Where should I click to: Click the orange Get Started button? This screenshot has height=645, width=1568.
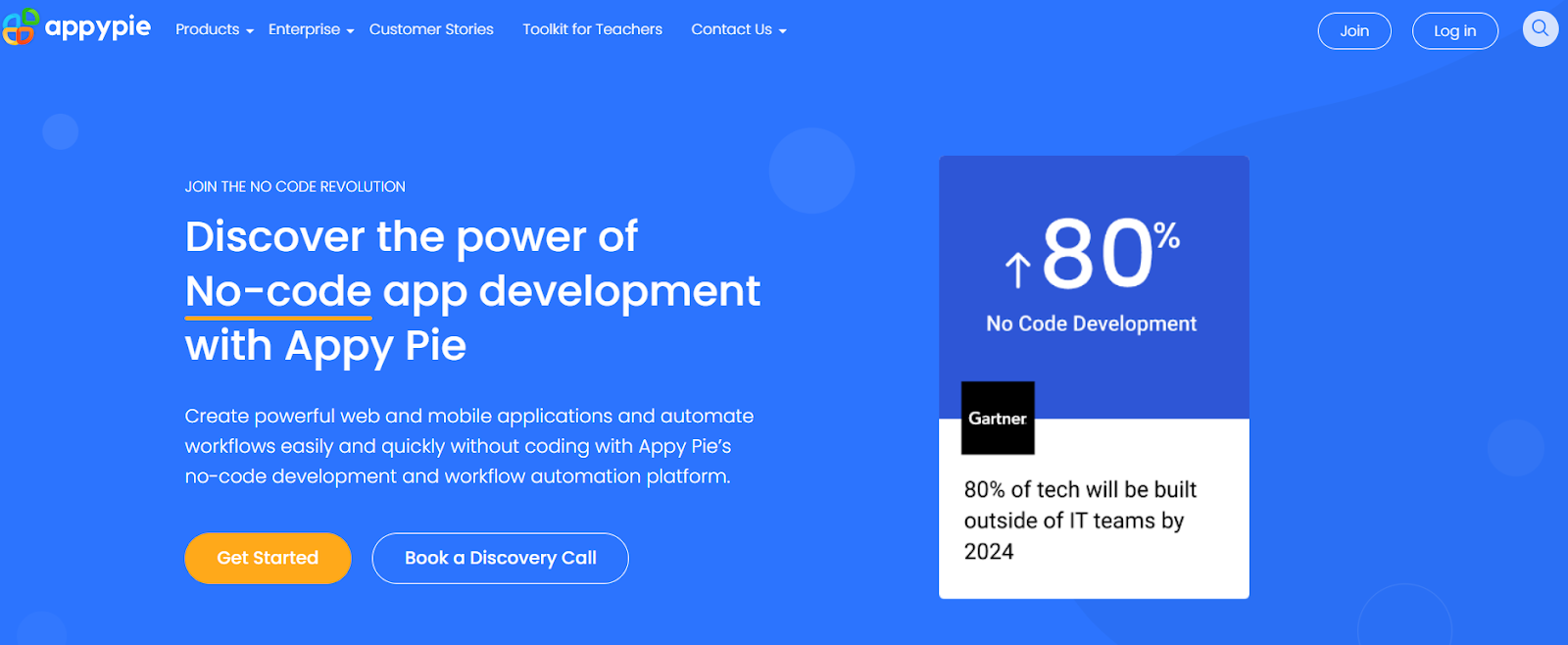pyautogui.click(x=268, y=558)
